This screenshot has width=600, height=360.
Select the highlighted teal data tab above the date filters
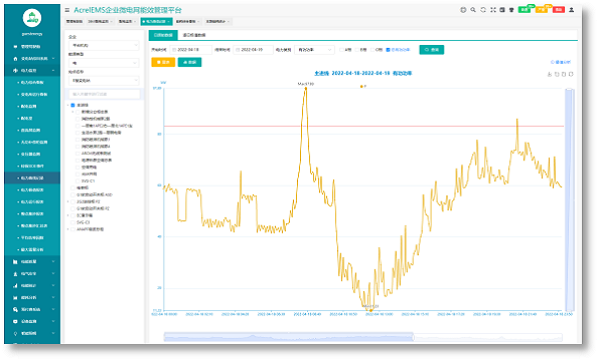(163, 35)
